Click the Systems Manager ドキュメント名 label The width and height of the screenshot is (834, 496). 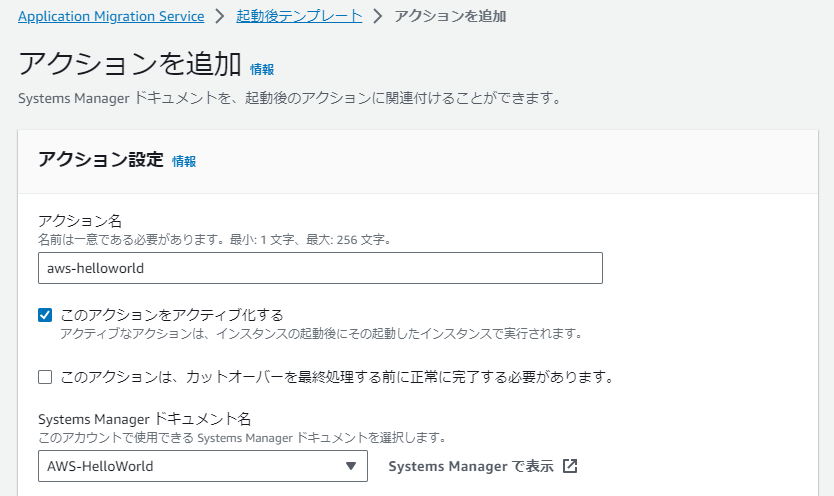pos(144,419)
